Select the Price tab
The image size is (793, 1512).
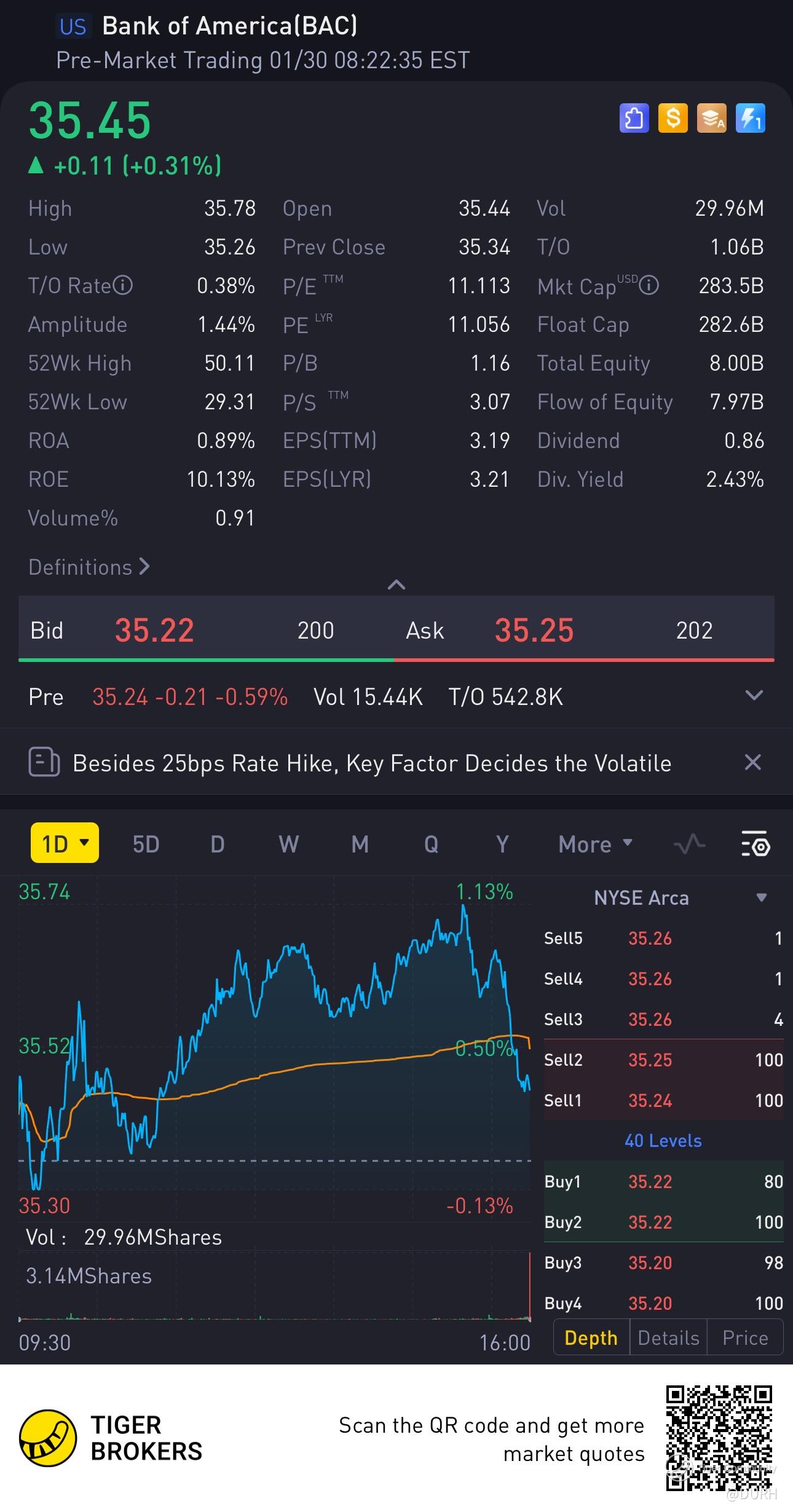[x=745, y=1338]
